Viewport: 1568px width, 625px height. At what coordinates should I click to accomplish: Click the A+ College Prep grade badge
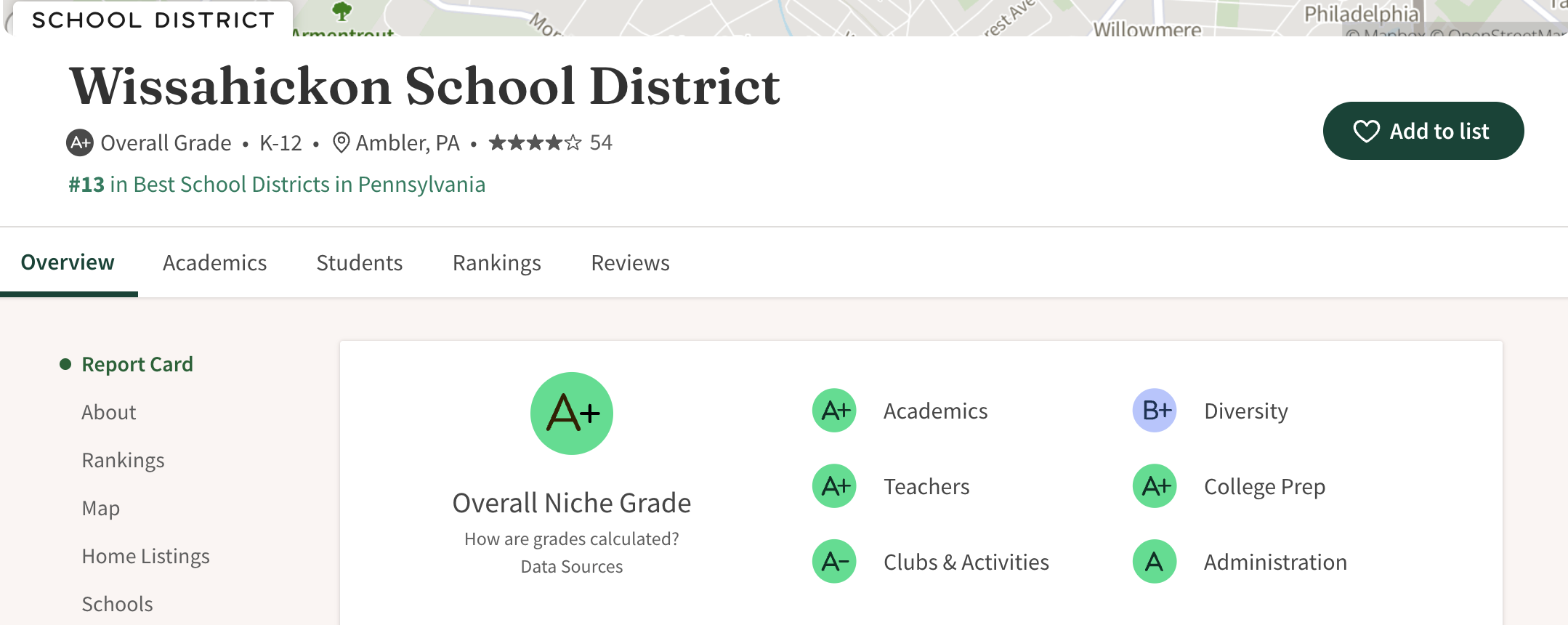click(x=1155, y=486)
